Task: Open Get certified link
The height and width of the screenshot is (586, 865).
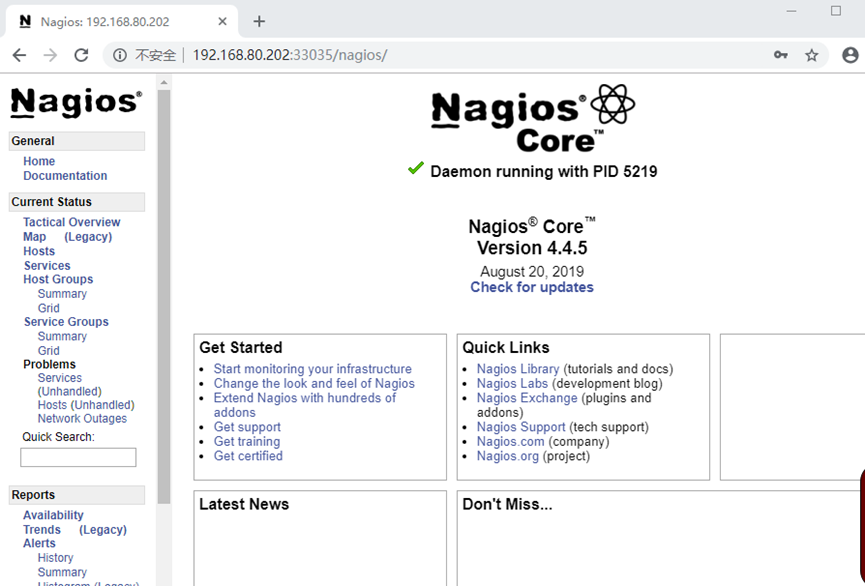Action: [x=248, y=456]
